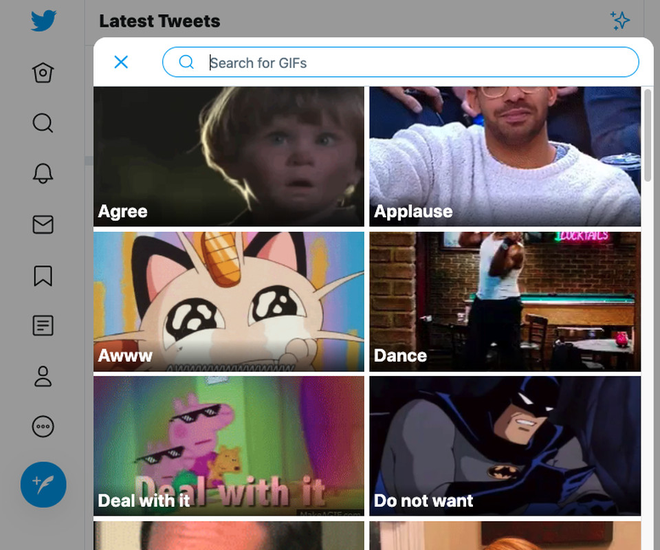Open the Explore search icon in sidebar
The image size is (660, 550).
pyautogui.click(x=43, y=123)
